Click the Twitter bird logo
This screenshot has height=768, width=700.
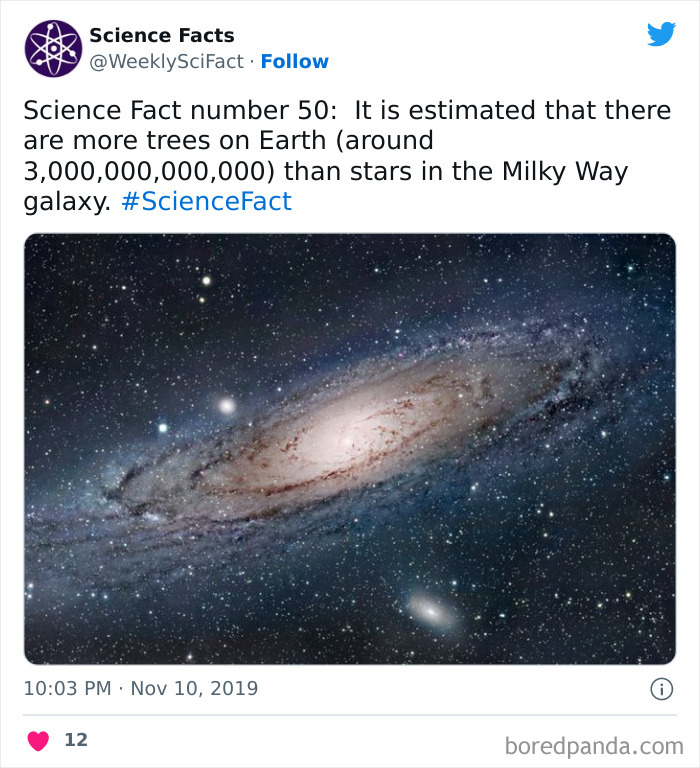661,34
